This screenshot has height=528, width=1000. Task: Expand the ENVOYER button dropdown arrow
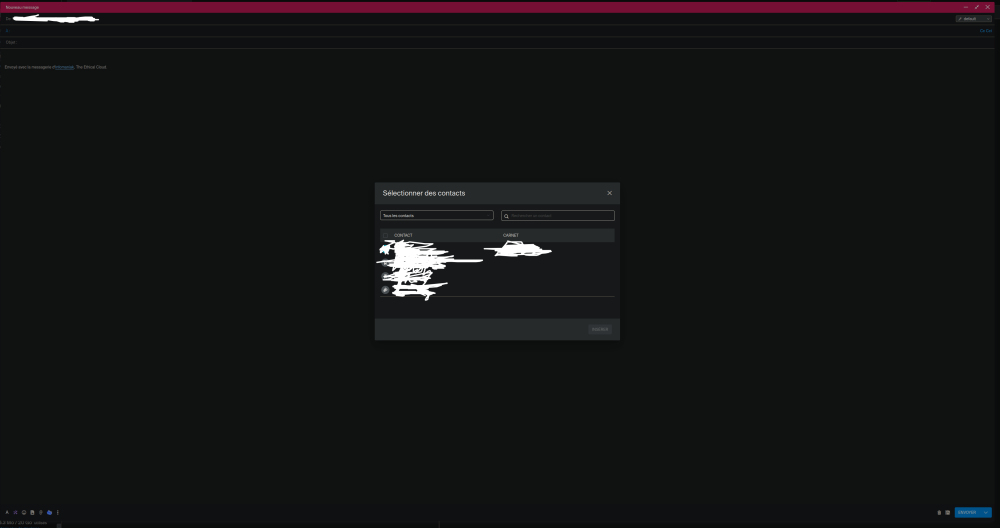point(986,513)
